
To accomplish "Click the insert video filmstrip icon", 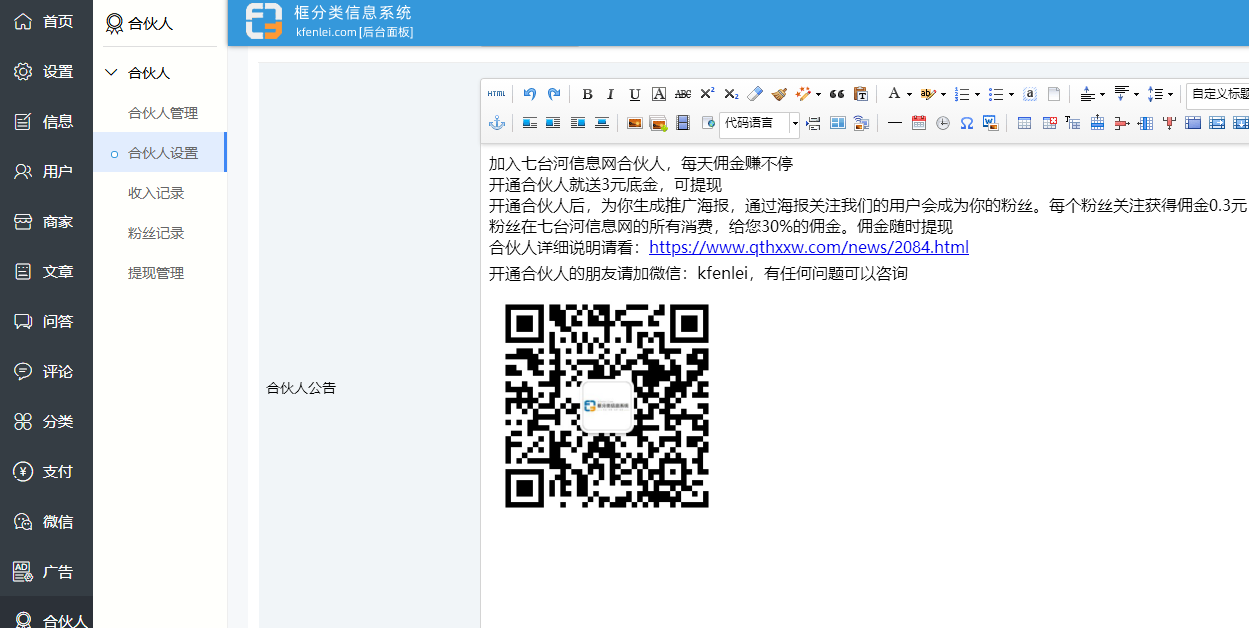I will point(683,123).
